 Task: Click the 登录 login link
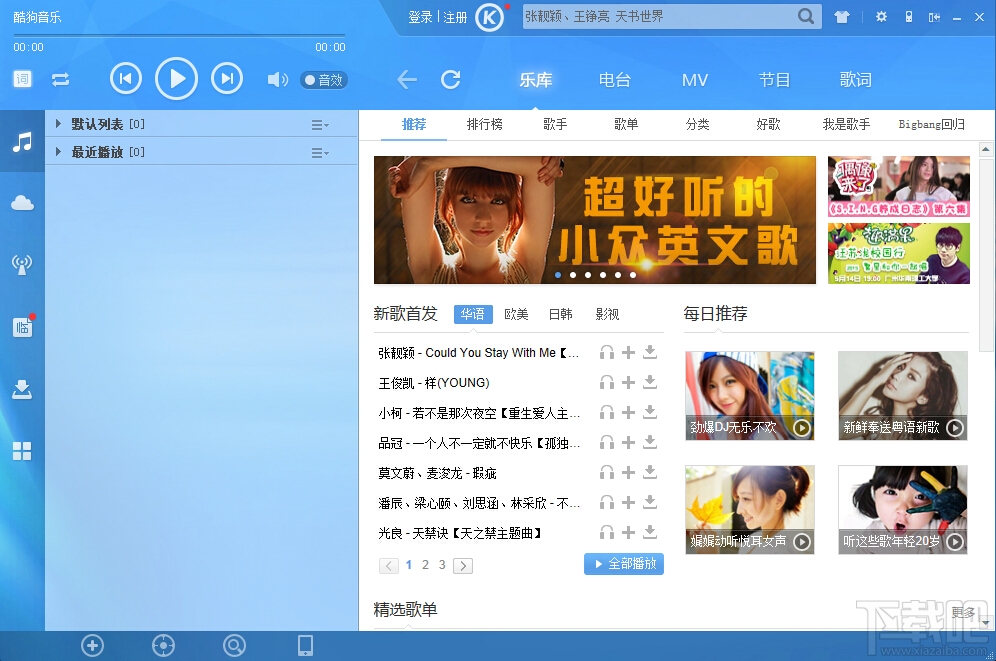[421, 16]
